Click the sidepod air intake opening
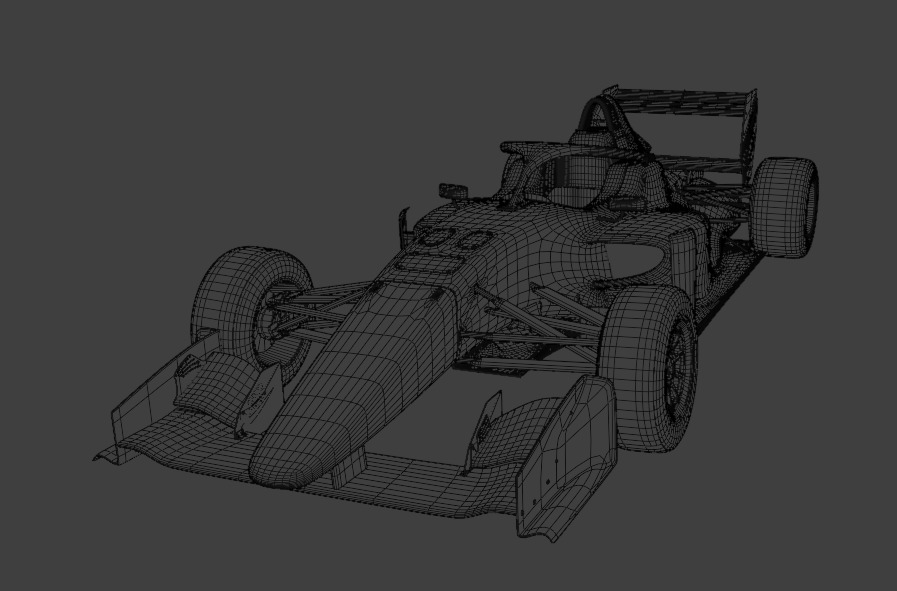 point(638,260)
